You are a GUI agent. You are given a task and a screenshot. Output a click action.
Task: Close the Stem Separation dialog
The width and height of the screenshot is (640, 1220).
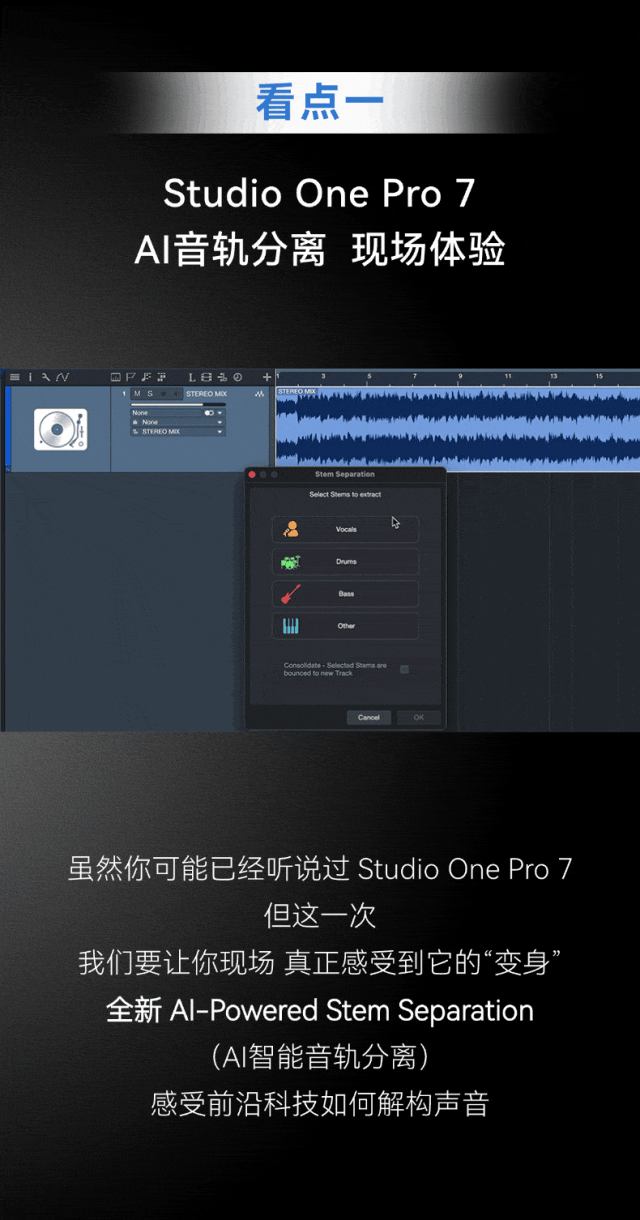[x=252, y=474]
